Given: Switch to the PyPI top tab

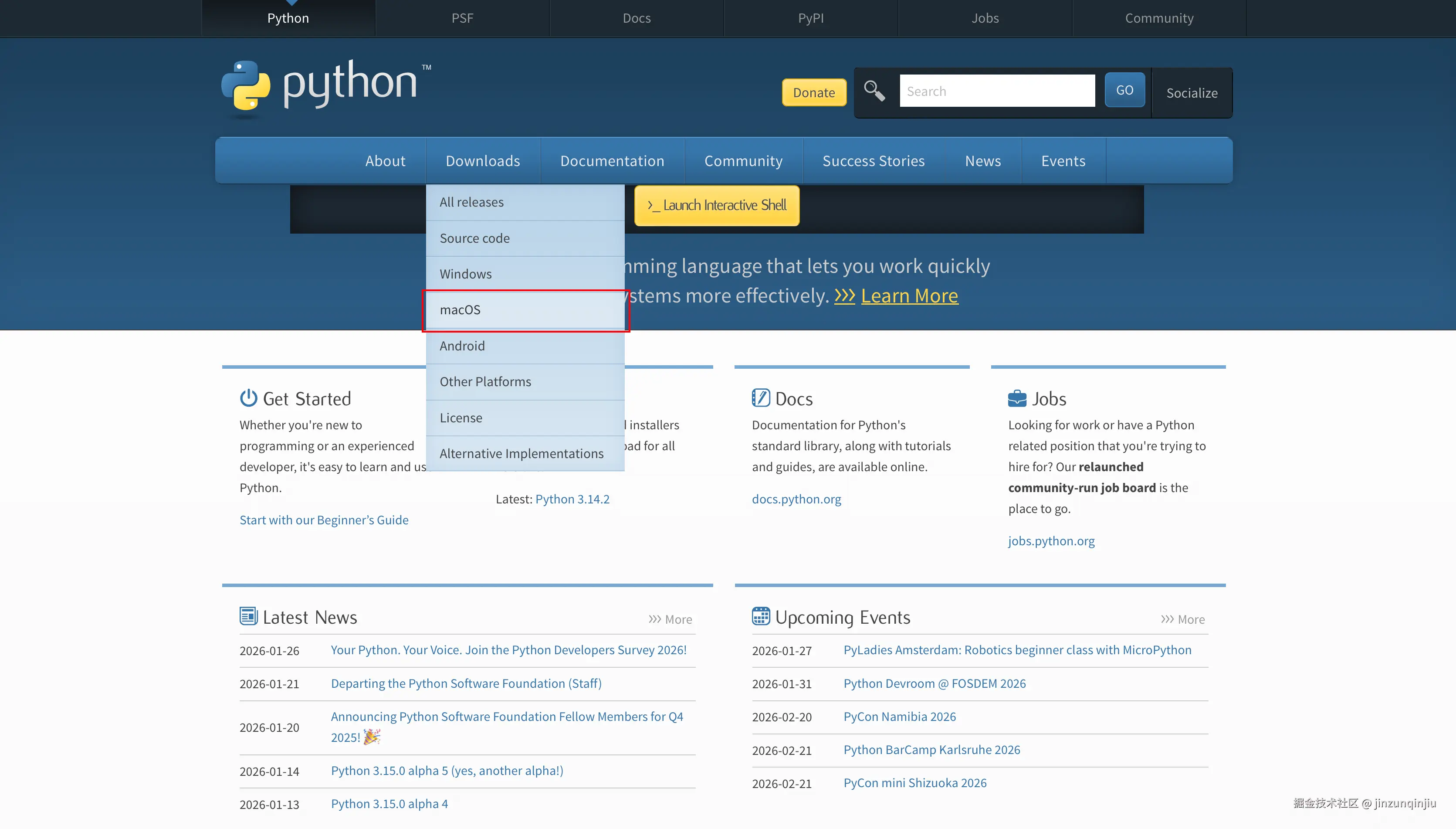Looking at the screenshot, I should coord(810,18).
